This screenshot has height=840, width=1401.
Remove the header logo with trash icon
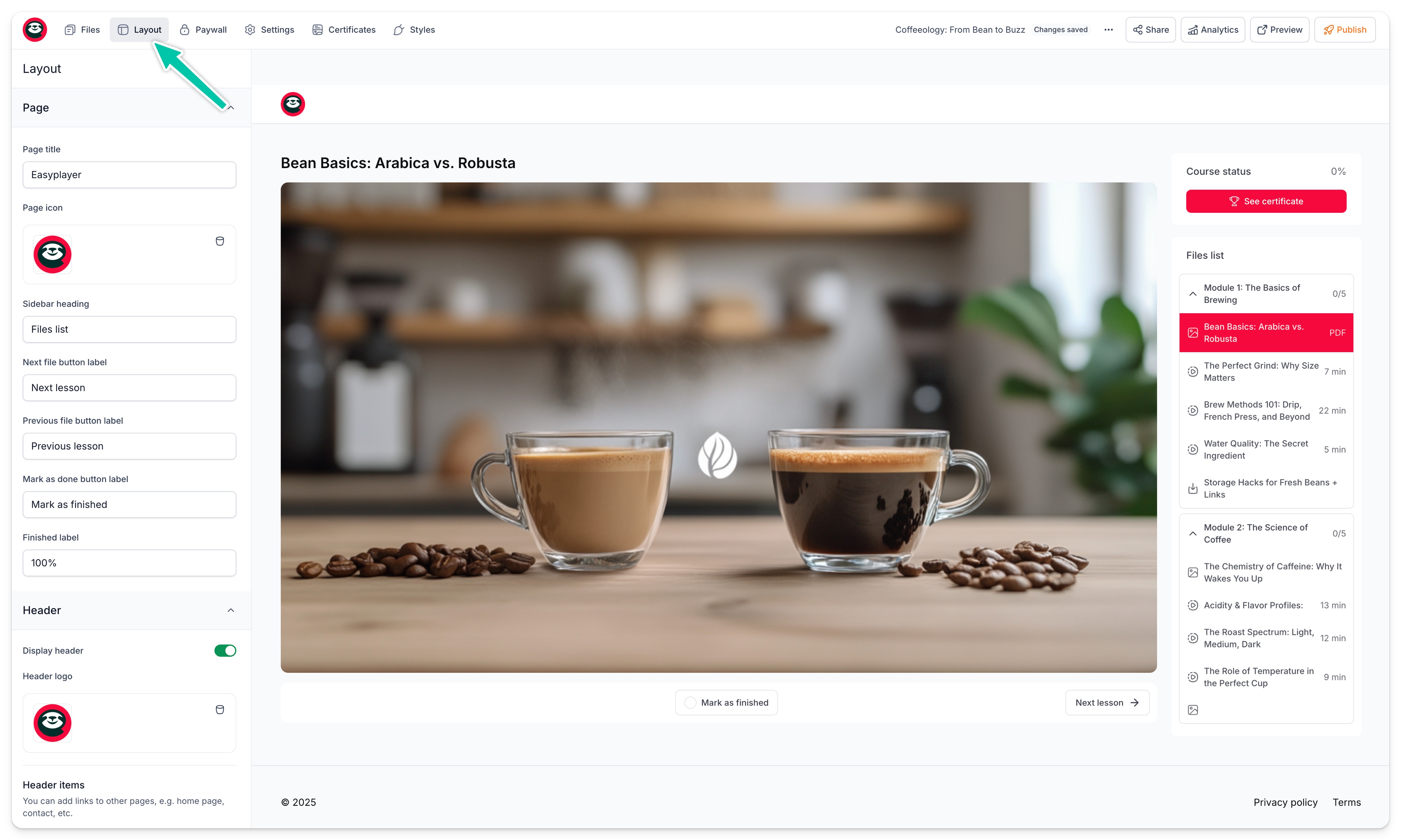[x=220, y=710]
